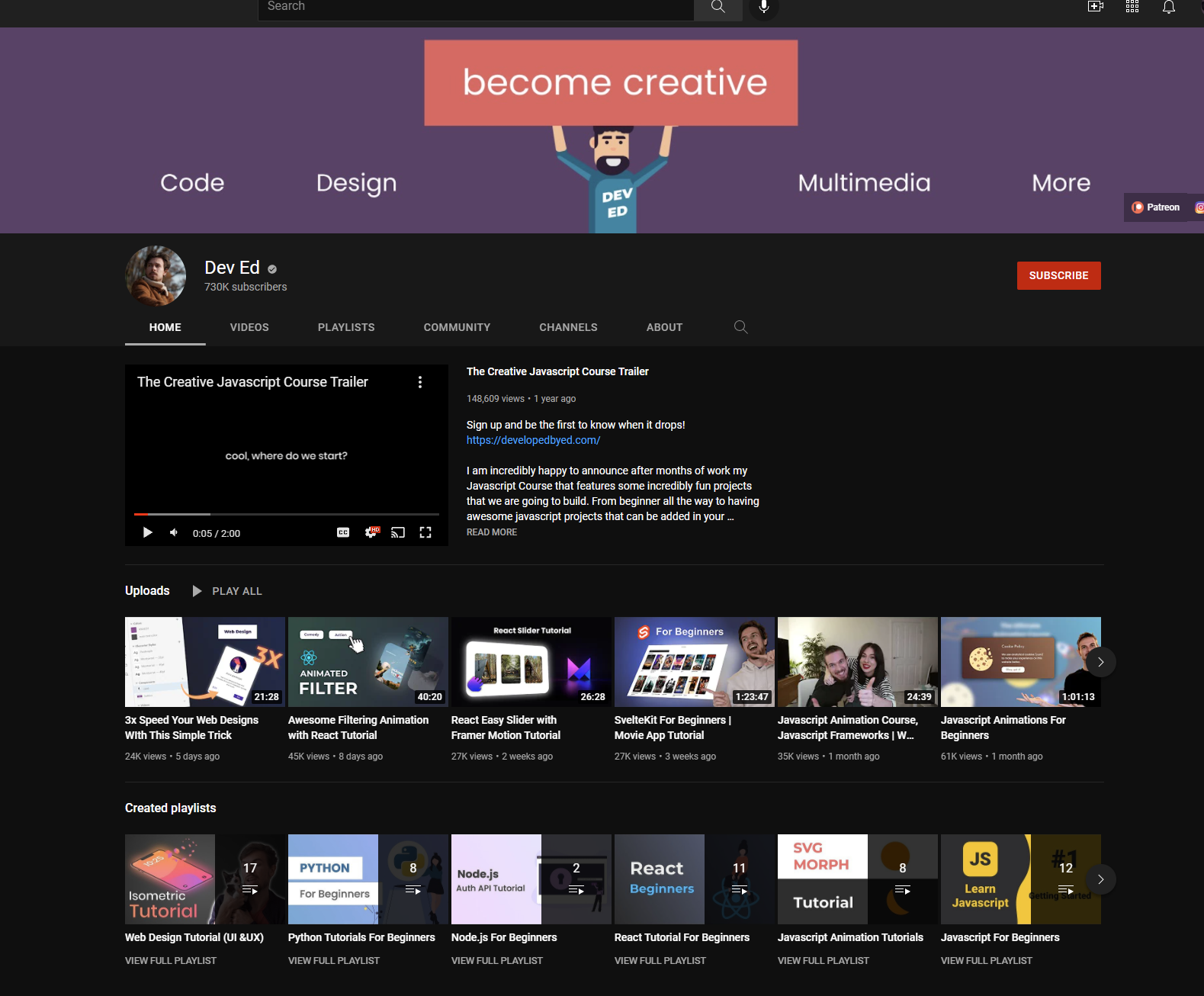The width and height of the screenshot is (1204, 996).
Task: Switch to the Community tab
Action: [457, 327]
